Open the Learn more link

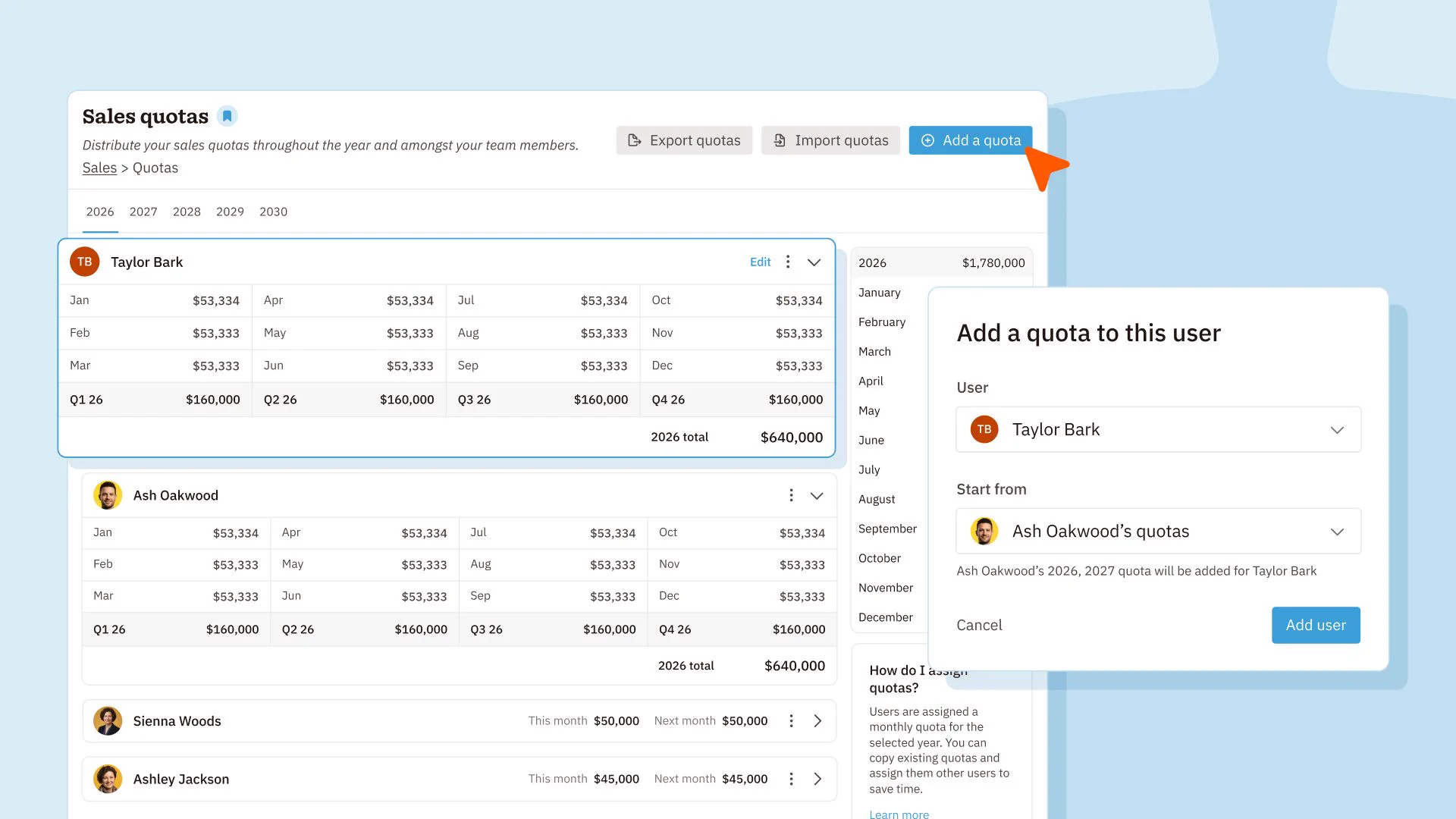[x=899, y=814]
